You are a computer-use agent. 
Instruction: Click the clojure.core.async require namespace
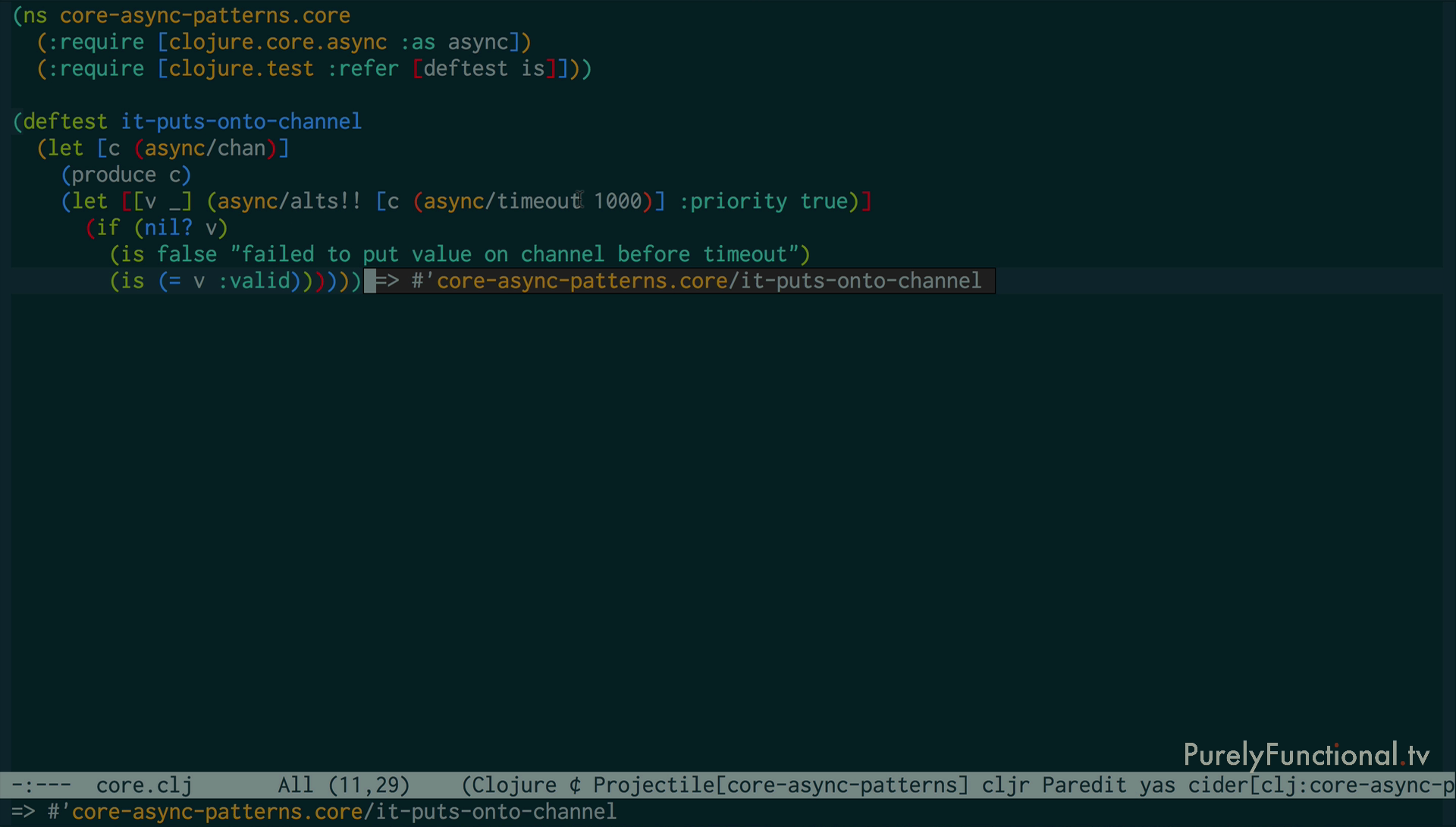(278, 42)
